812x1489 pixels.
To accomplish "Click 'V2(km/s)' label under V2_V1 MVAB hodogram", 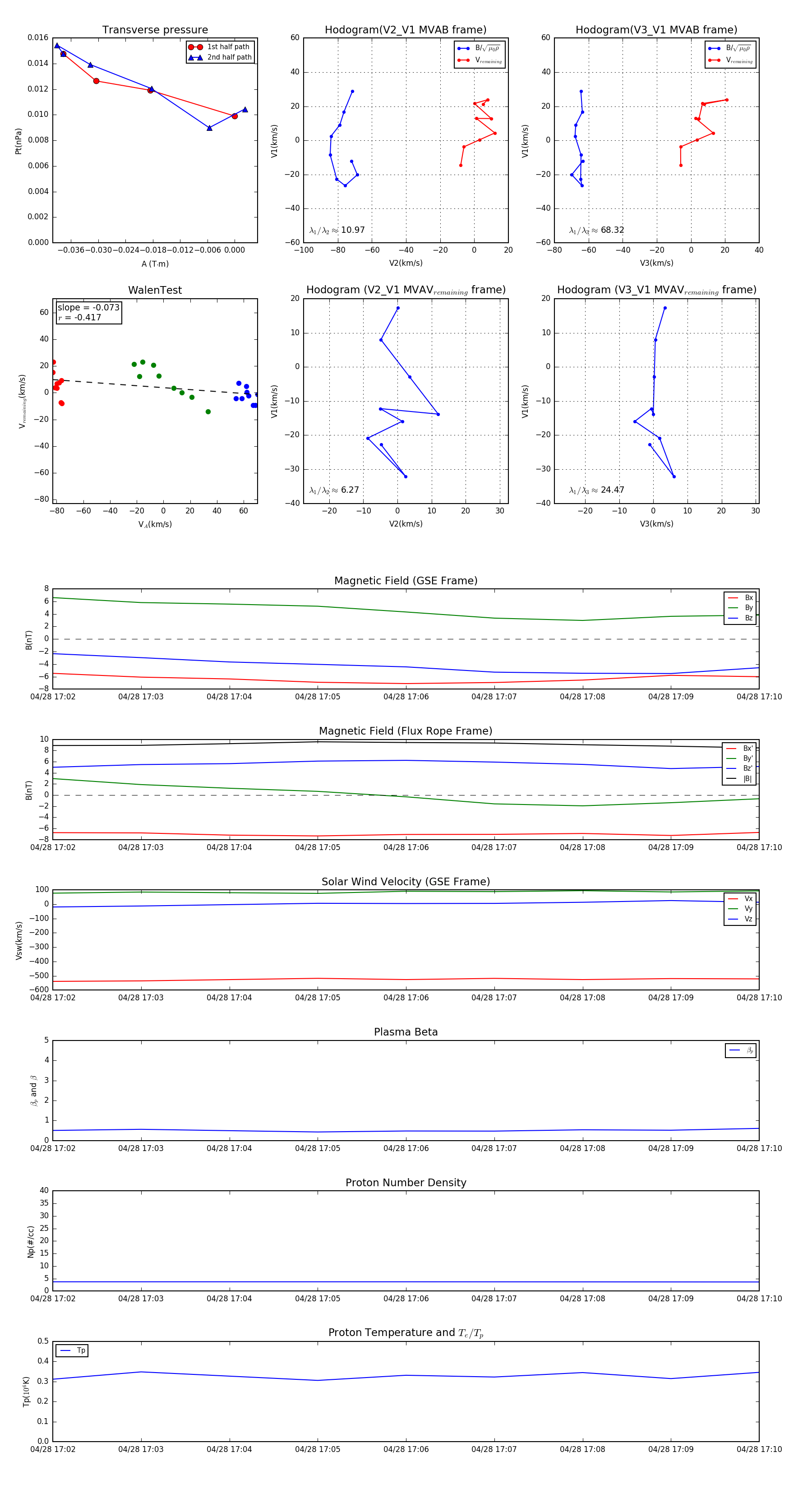I will (406, 263).
